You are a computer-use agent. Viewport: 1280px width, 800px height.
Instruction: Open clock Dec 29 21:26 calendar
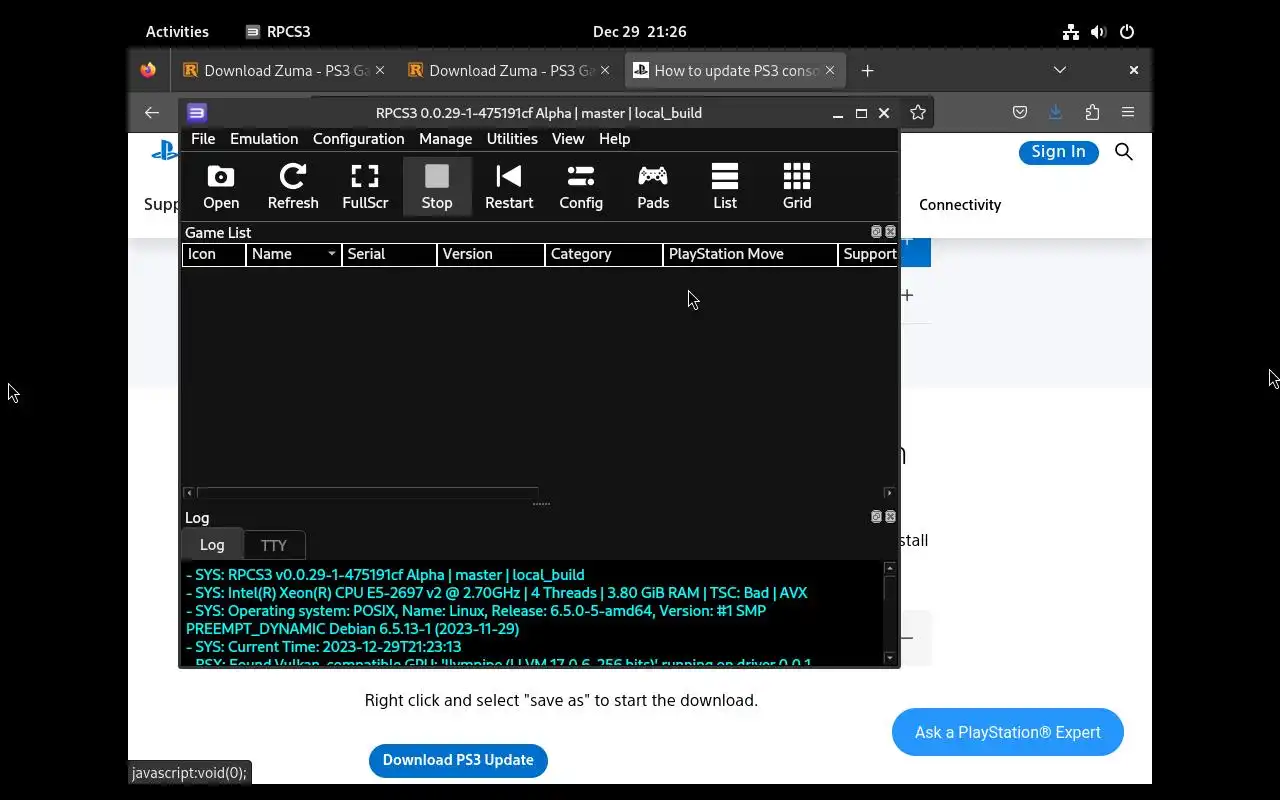640,32
